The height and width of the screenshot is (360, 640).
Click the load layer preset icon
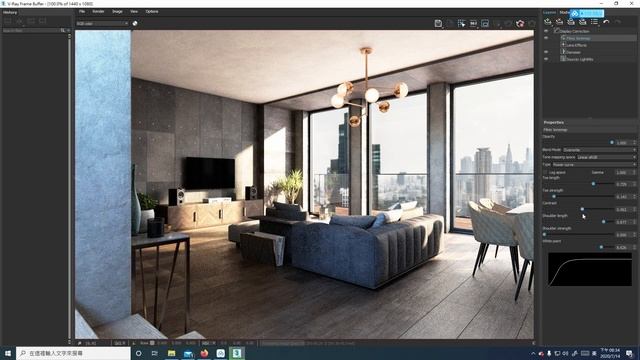582,22
